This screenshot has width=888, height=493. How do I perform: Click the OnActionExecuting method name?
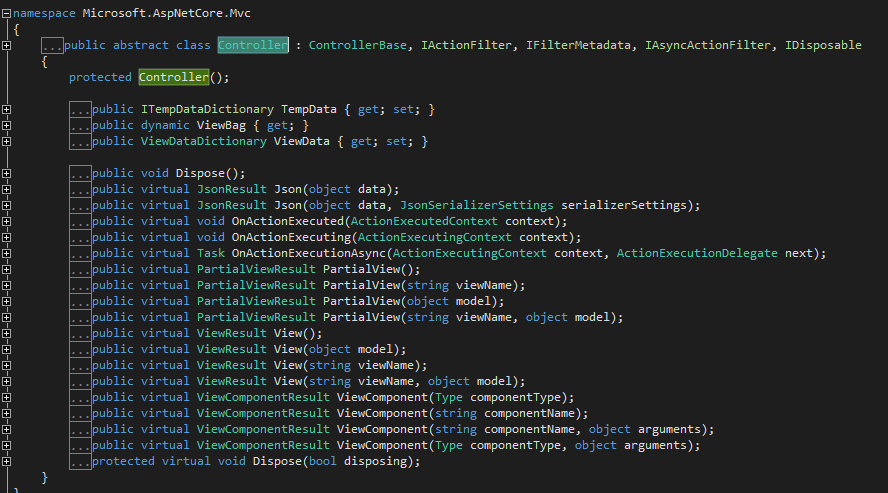pyautogui.click(x=292, y=237)
